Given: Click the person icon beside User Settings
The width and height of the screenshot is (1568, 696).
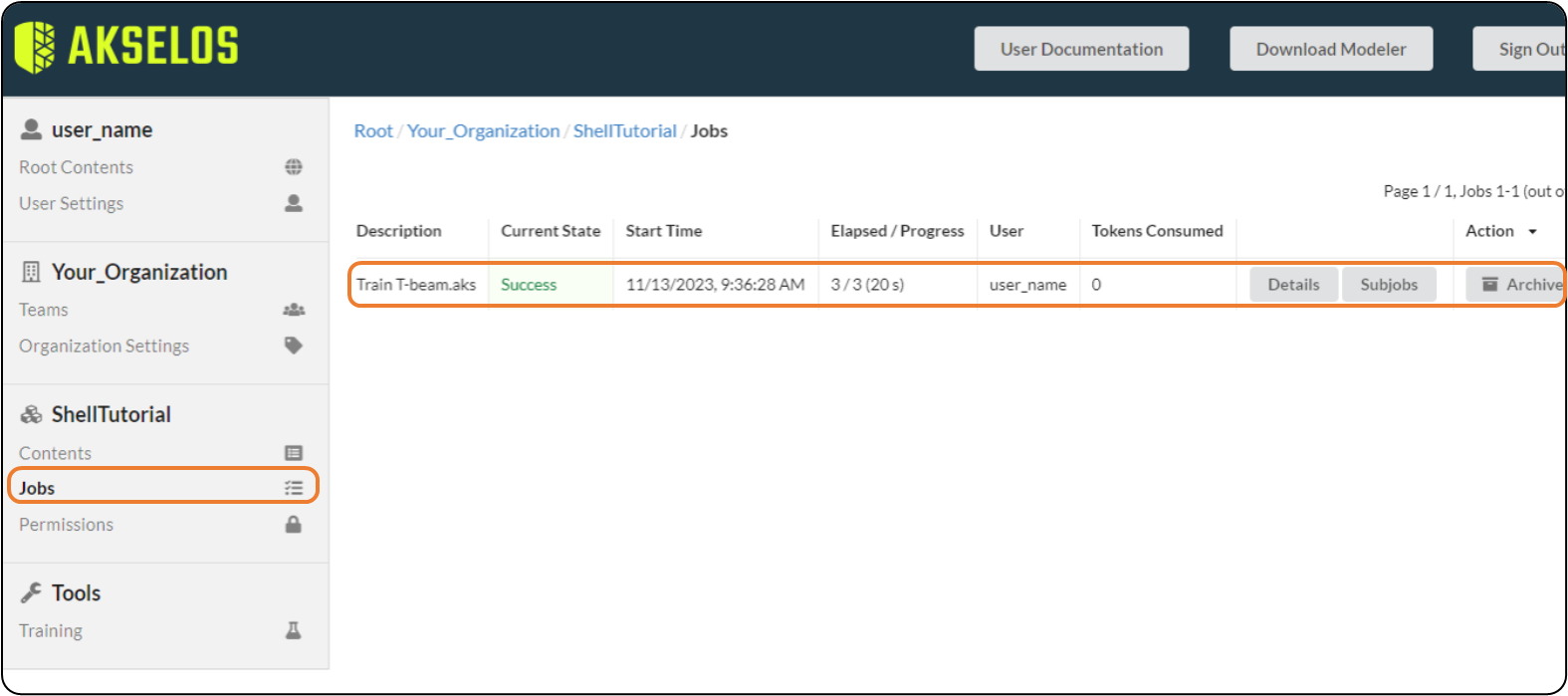Looking at the screenshot, I should click(294, 203).
